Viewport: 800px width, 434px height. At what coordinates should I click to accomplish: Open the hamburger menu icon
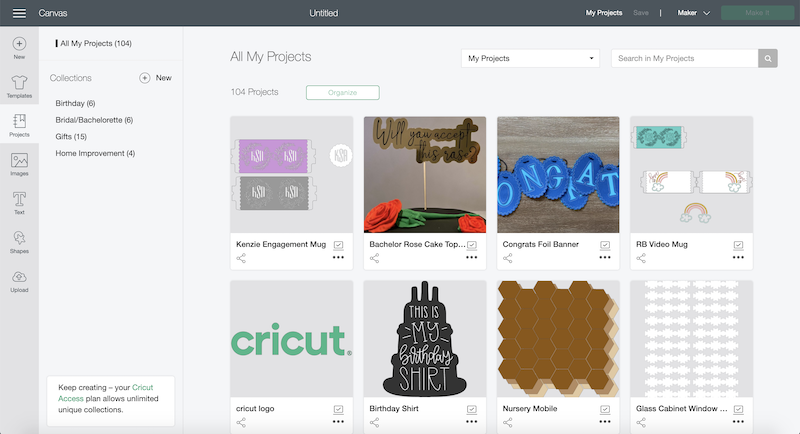[19, 13]
